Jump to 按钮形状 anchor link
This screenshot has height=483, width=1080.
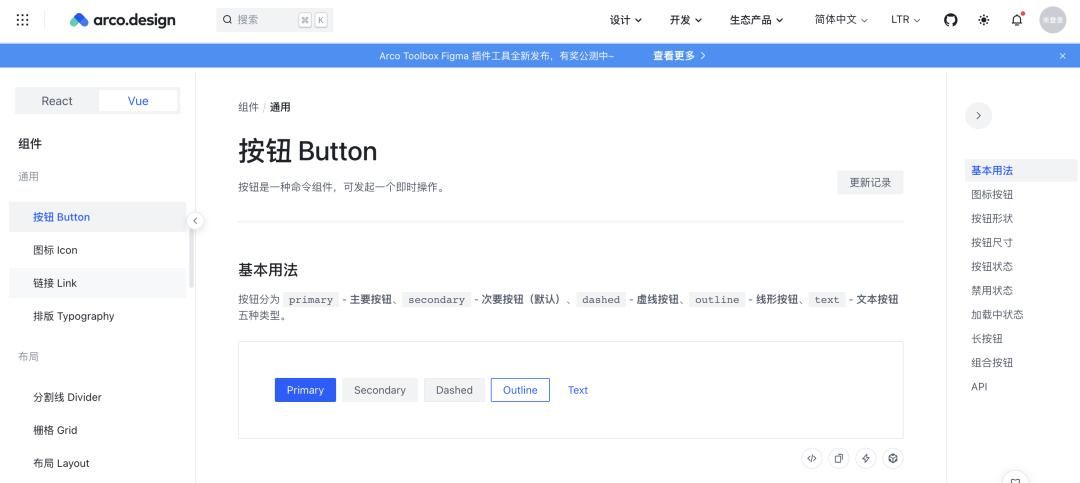point(992,218)
